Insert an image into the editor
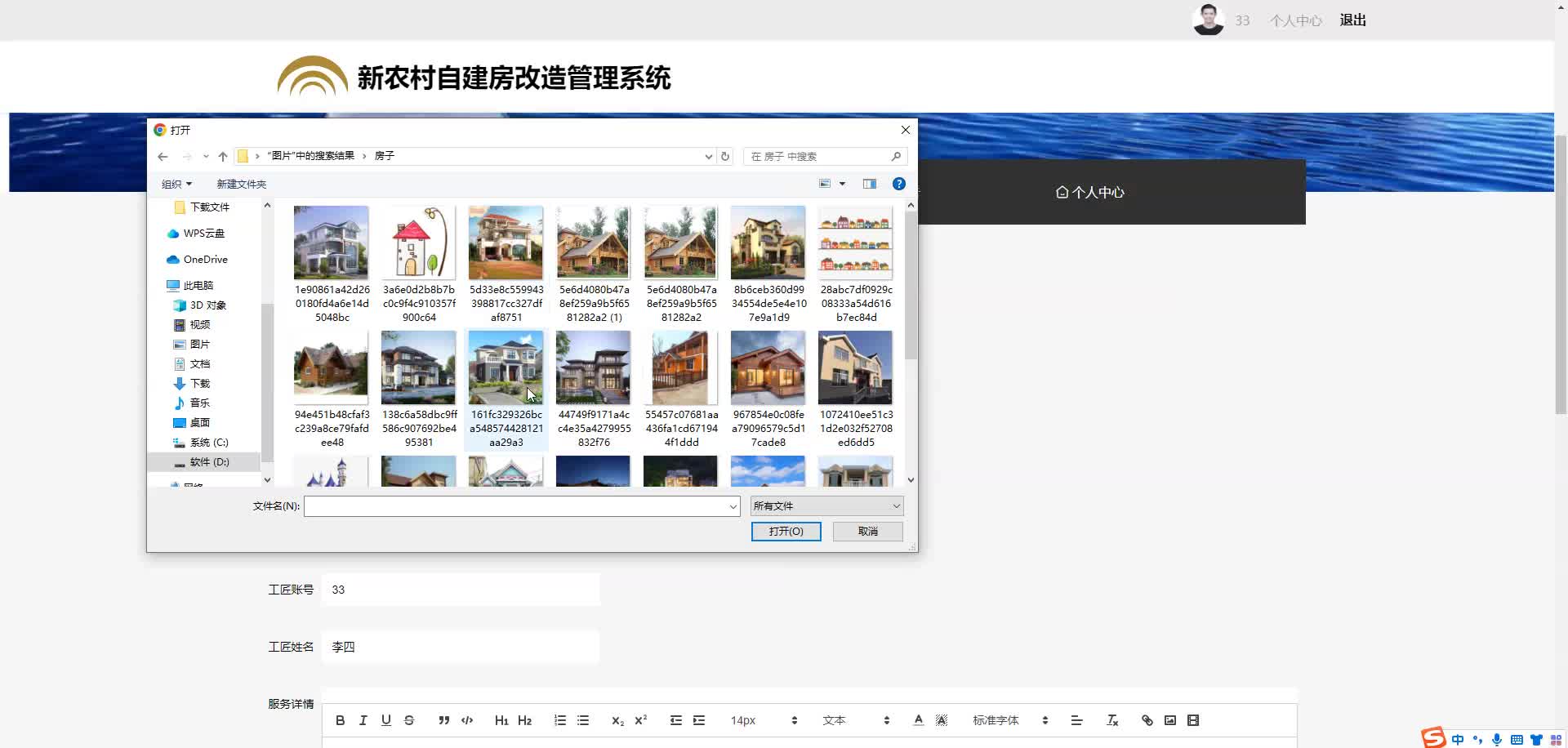The image size is (1568, 748). tap(1169, 720)
